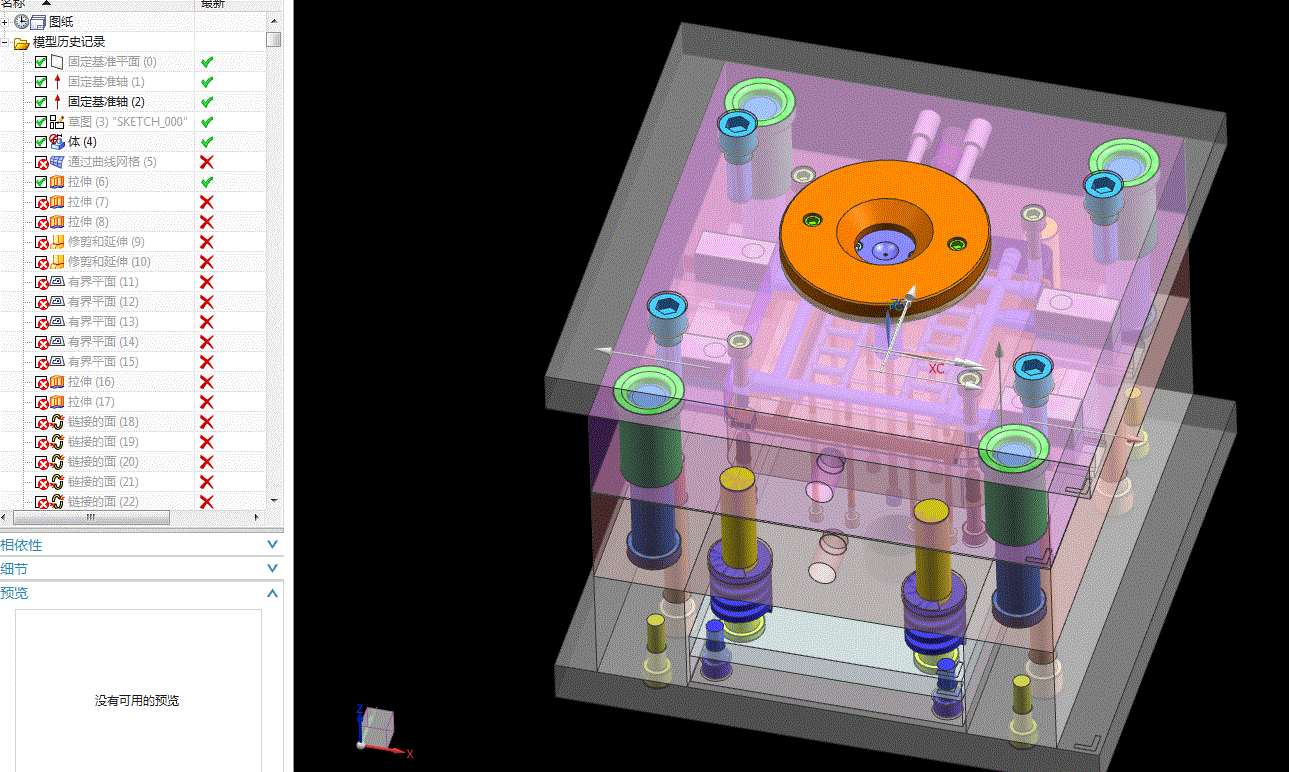1289x772 pixels.
Task: Toggle the 草图 (3) SKETCH_000 checkbox
Action: [x=41, y=122]
